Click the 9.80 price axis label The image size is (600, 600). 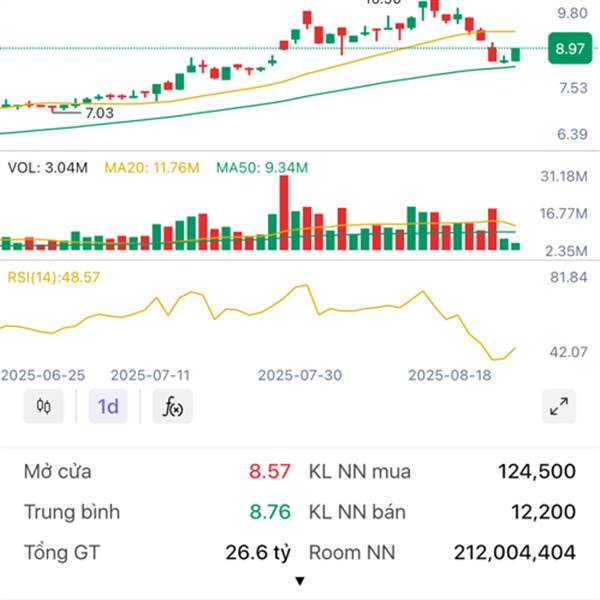click(x=572, y=13)
